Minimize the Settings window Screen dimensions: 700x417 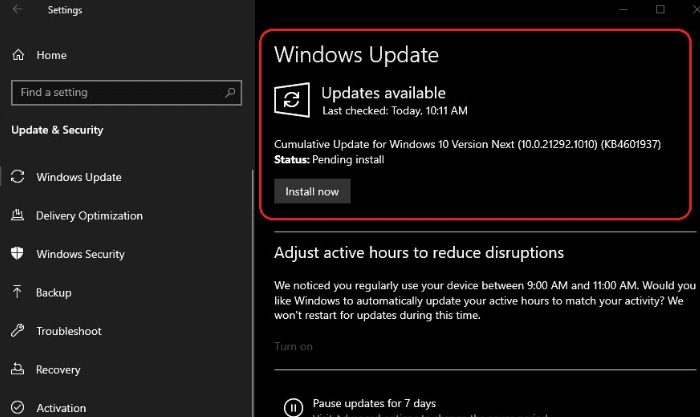tap(623, 9)
